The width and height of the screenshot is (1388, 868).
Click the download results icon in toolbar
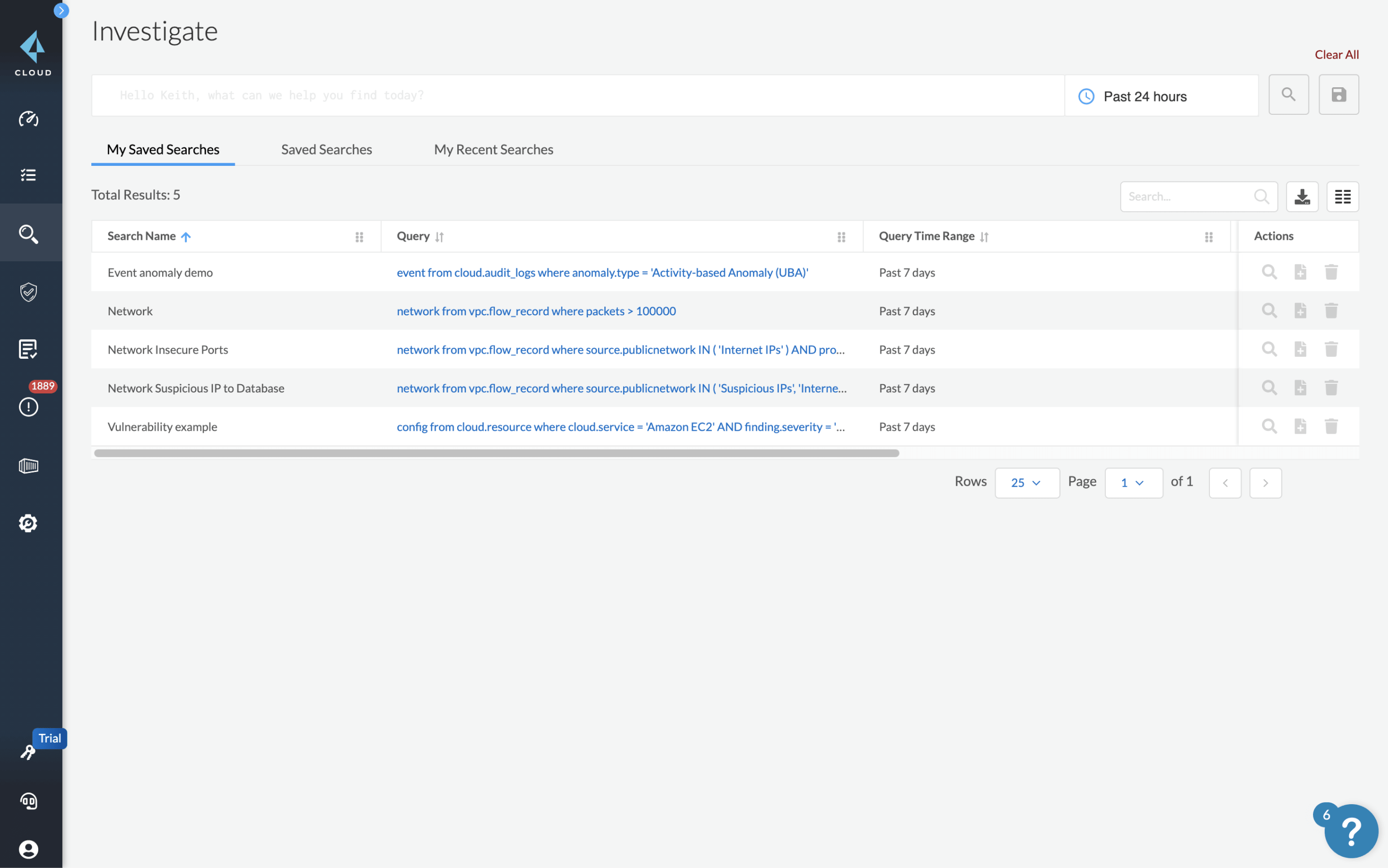(1302, 196)
